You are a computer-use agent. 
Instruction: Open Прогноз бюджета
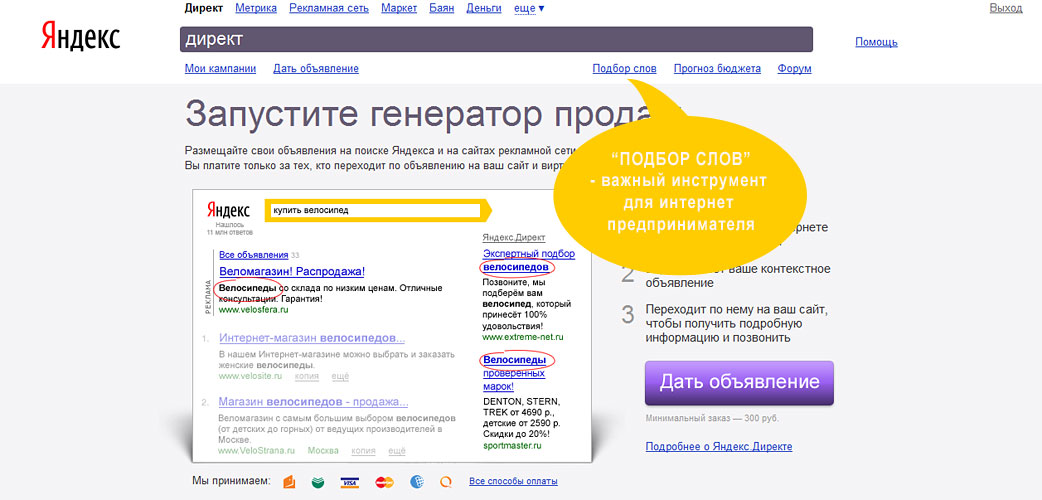717,68
